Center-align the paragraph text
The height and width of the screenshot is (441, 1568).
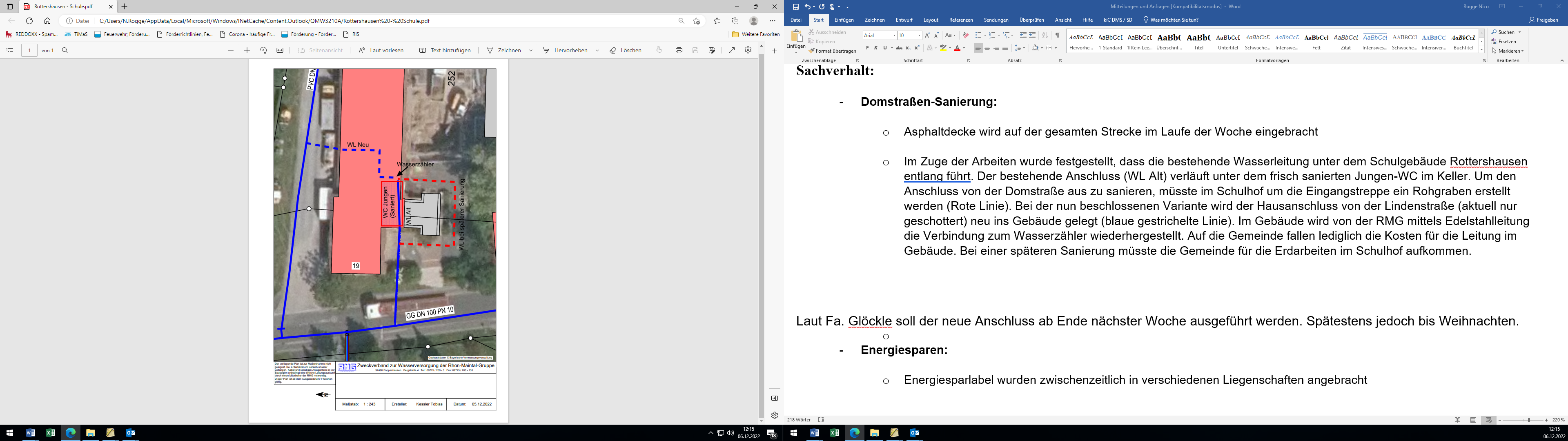point(987,48)
